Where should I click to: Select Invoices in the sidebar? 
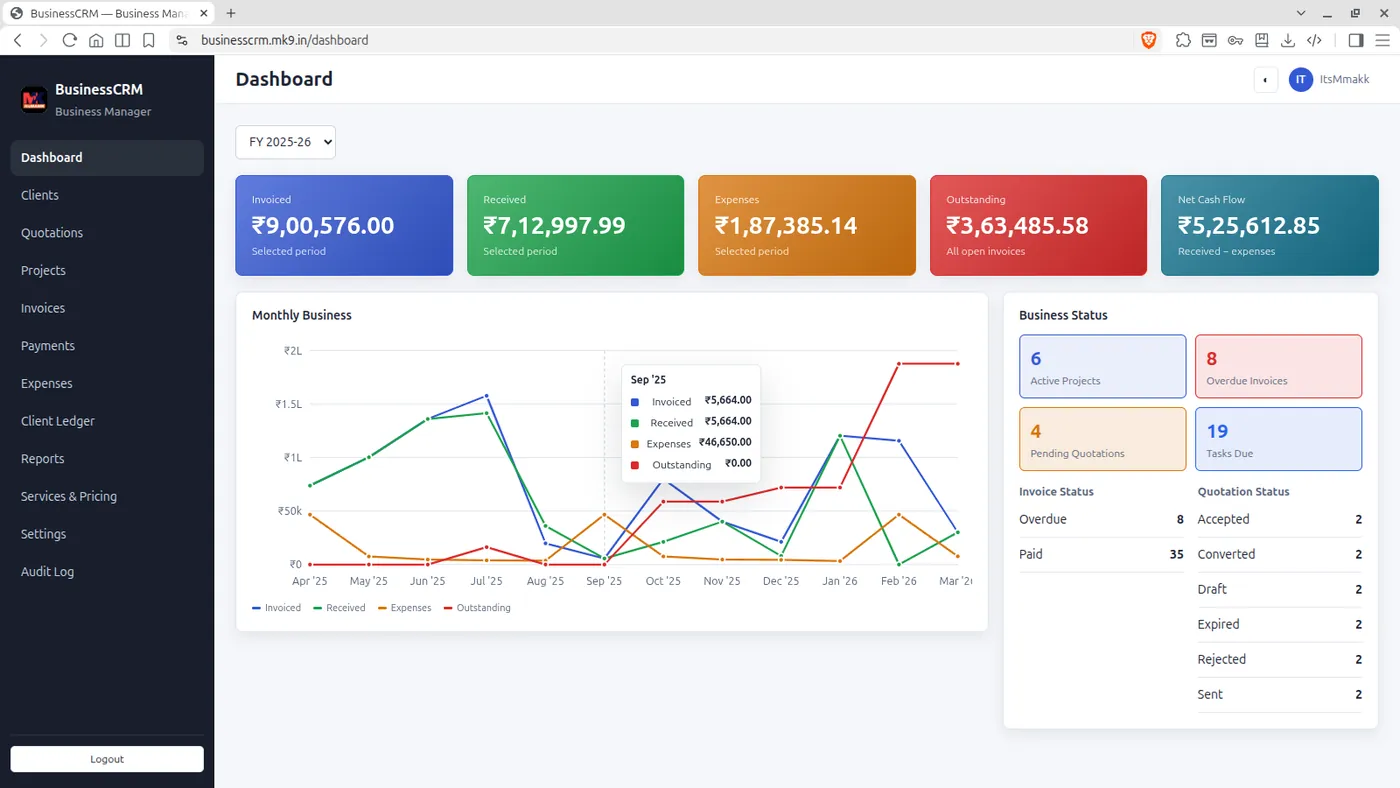pyautogui.click(x=107, y=308)
